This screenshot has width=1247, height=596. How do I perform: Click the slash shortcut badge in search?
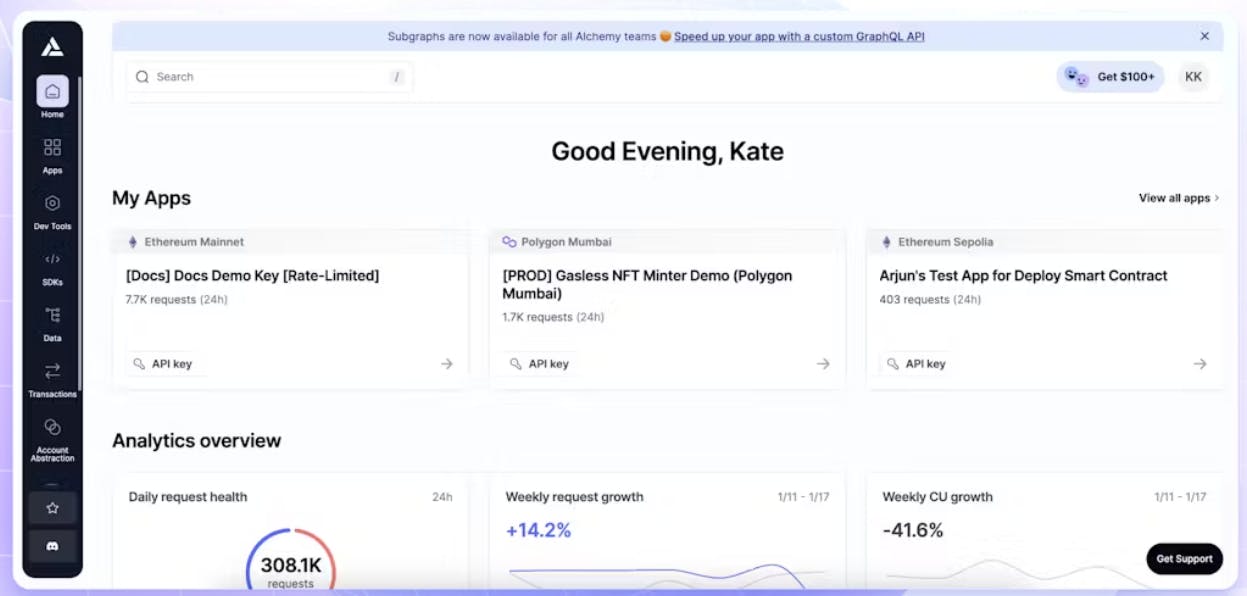point(397,77)
